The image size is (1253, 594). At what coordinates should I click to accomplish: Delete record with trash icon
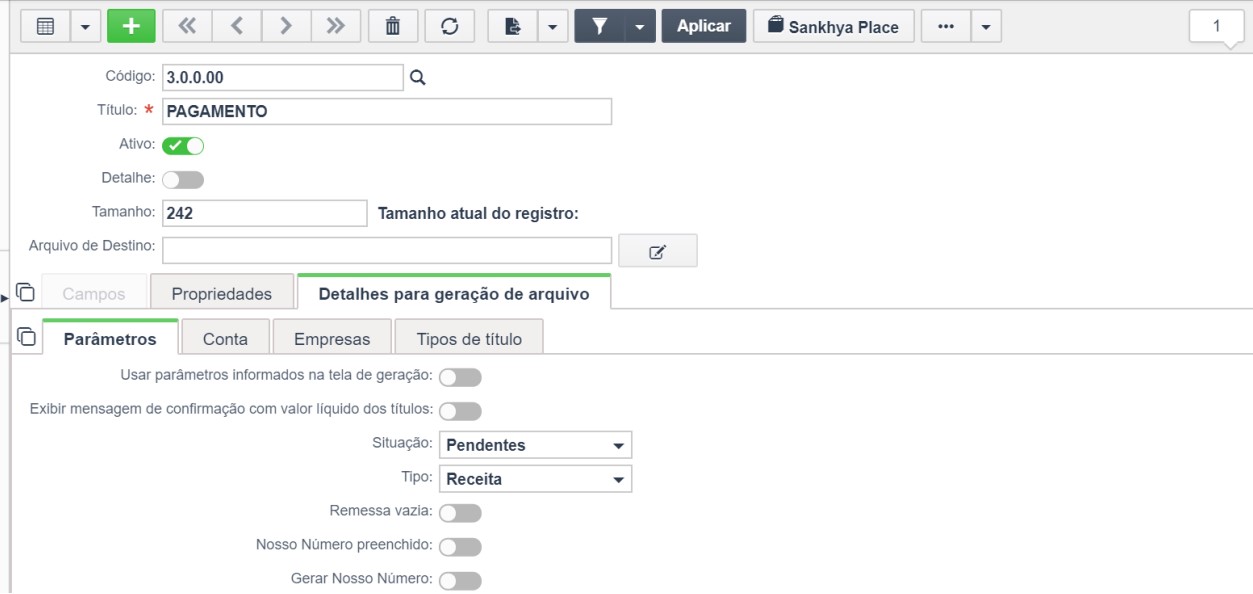(393, 26)
